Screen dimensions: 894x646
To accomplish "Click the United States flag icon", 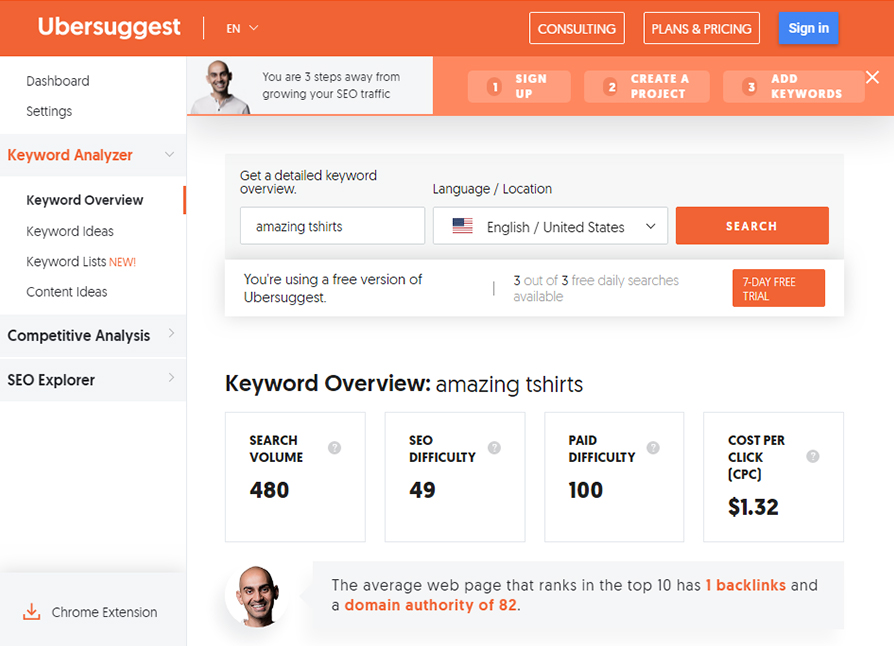I will [x=462, y=227].
